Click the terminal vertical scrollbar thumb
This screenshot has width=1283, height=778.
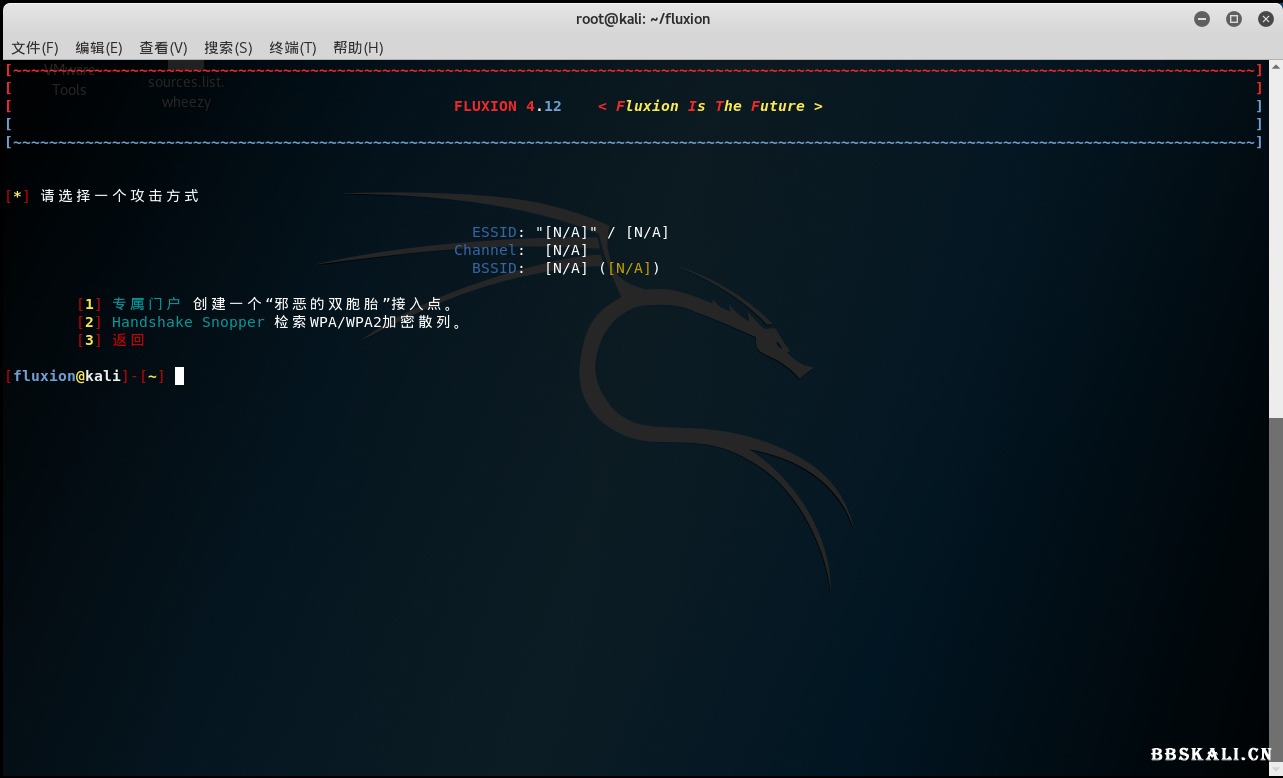point(1275,590)
